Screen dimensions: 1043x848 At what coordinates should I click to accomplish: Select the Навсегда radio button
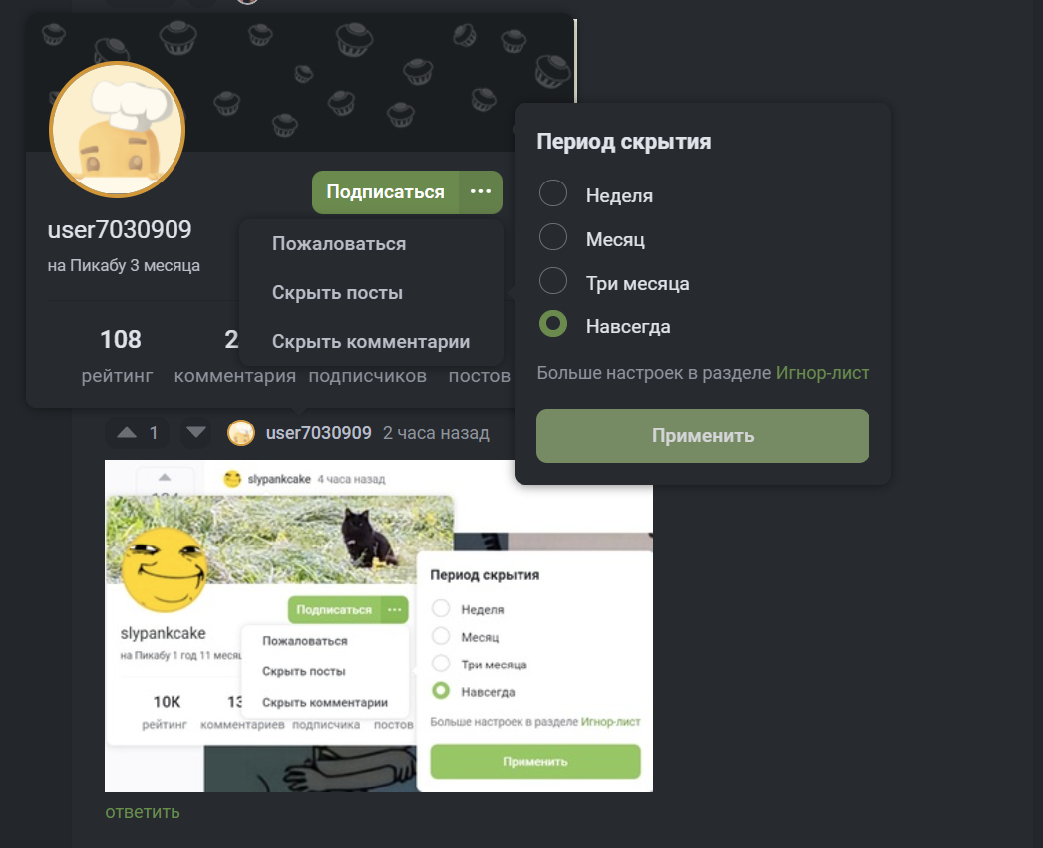point(553,325)
